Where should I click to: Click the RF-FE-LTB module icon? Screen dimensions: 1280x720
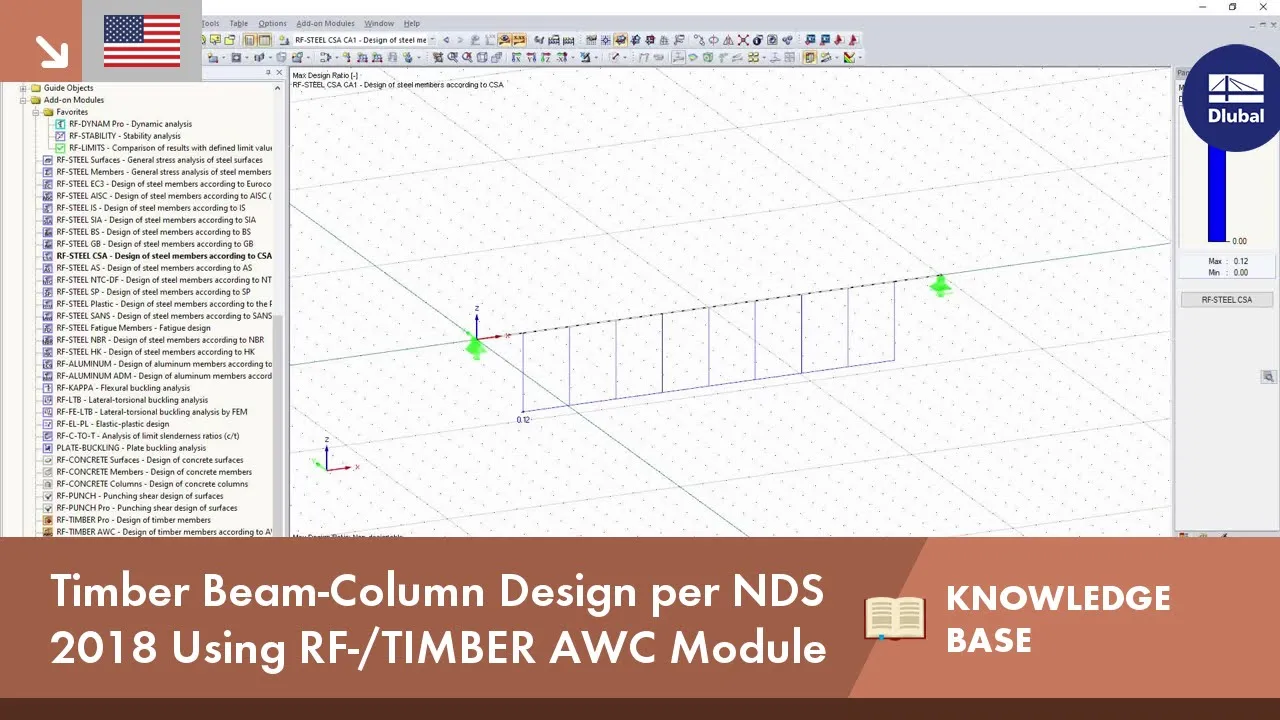click(x=48, y=412)
